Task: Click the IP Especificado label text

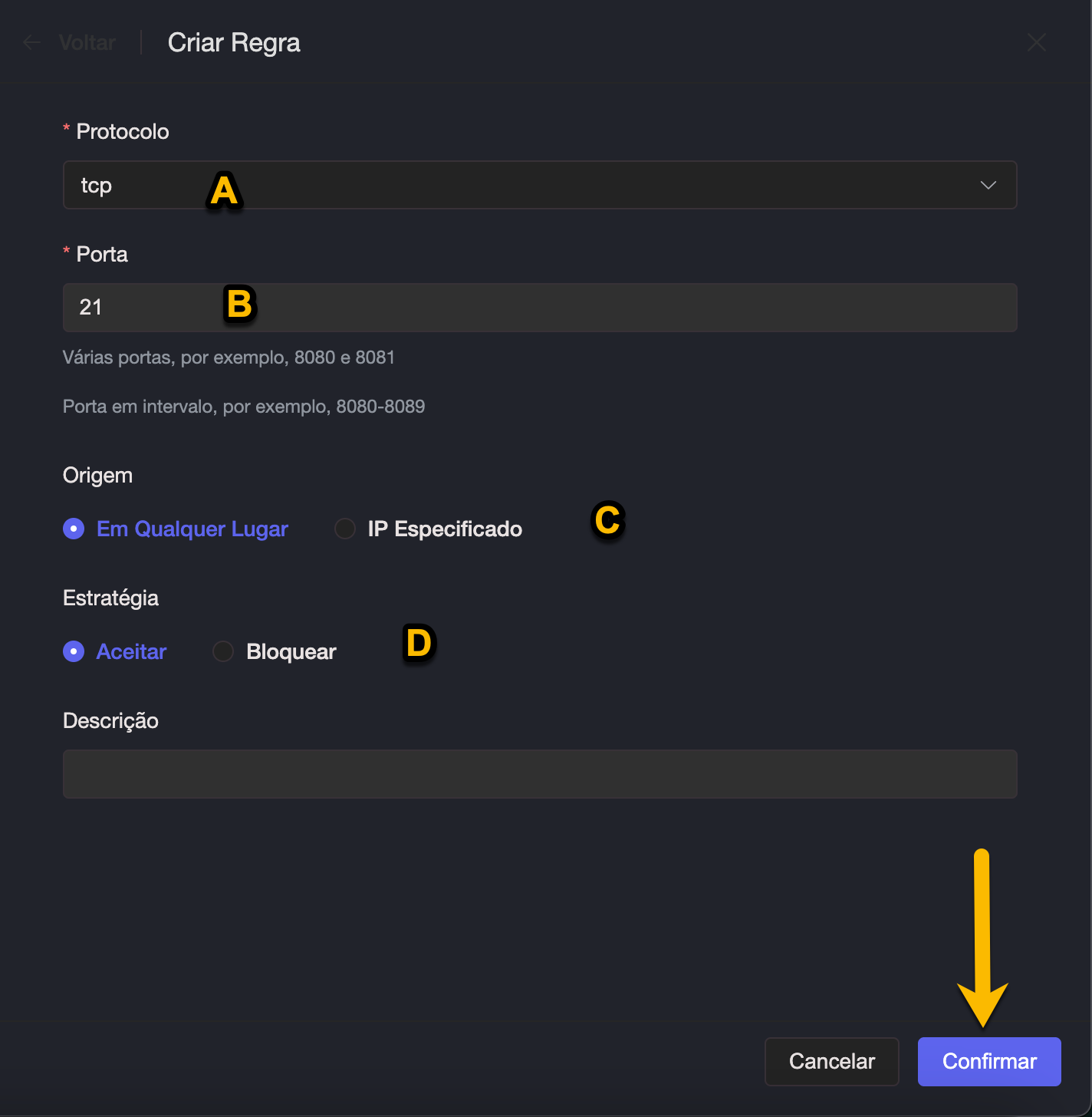Action: (x=445, y=529)
